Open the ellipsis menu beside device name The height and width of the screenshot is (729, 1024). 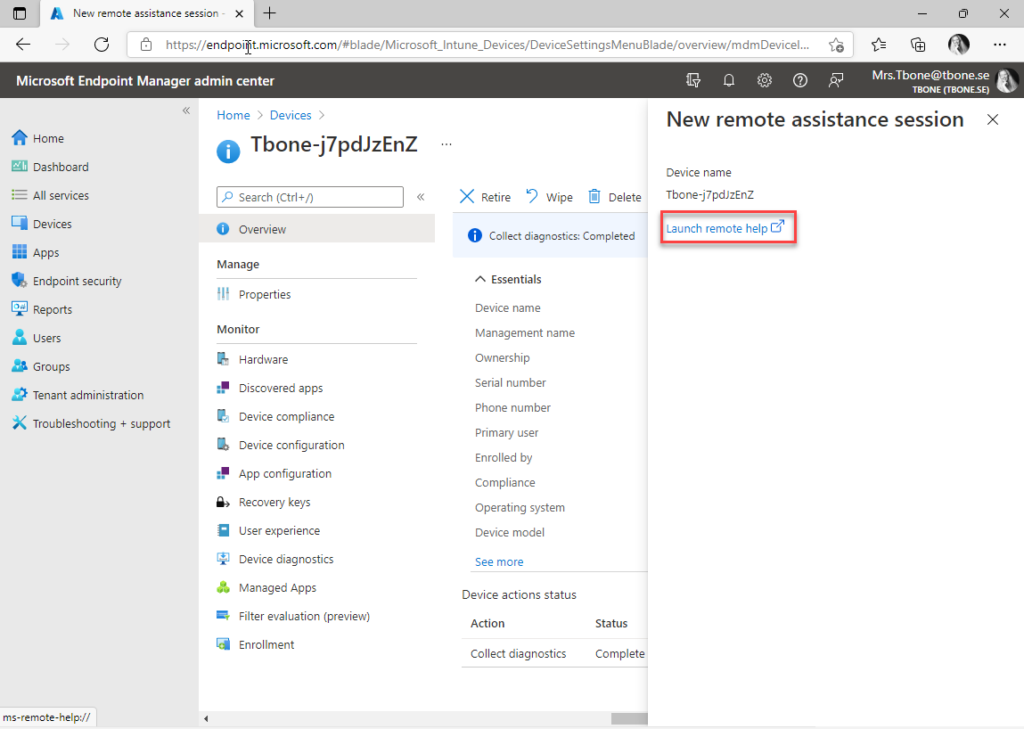[446, 144]
